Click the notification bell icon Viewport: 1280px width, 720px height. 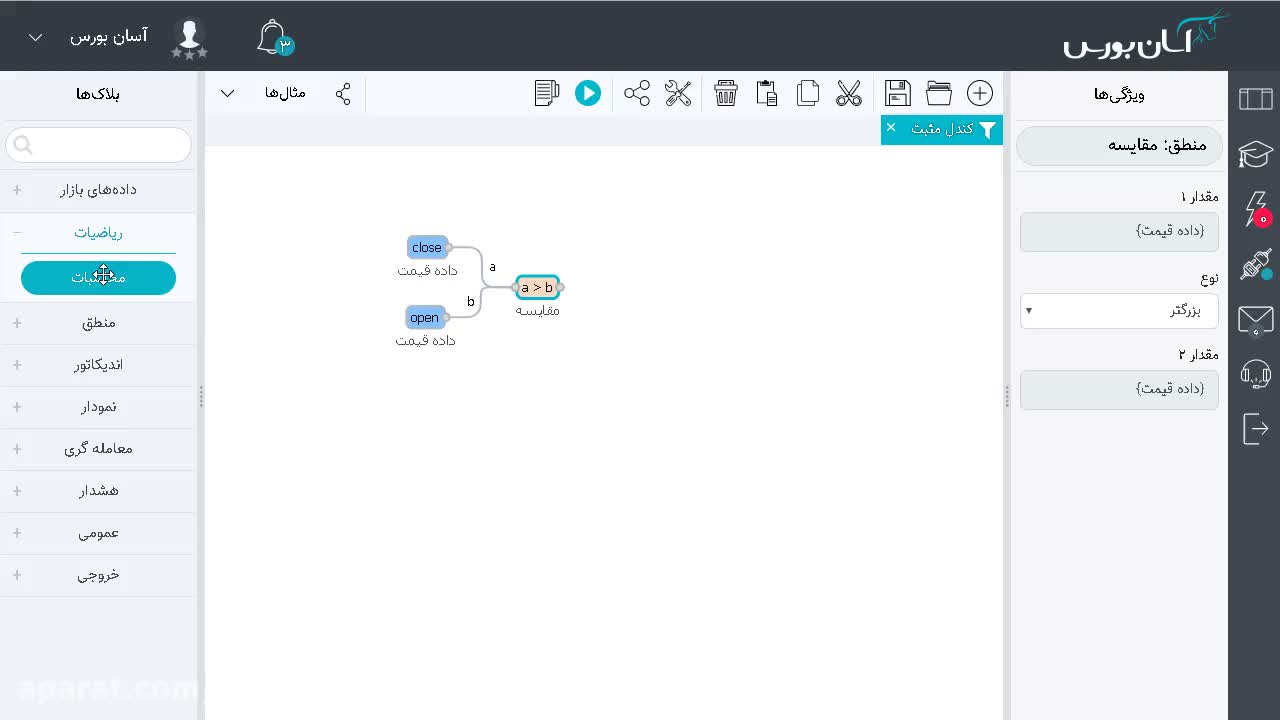click(x=273, y=38)
